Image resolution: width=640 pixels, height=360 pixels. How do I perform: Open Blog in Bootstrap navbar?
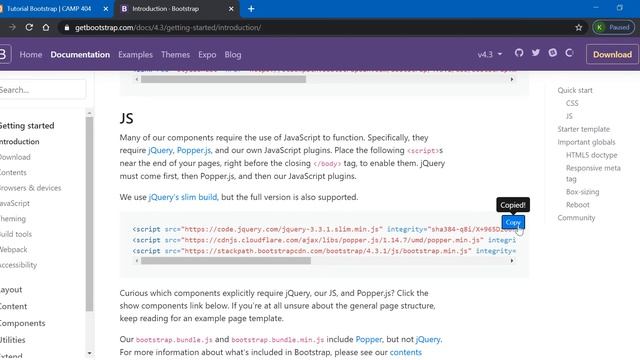coord(233,54)
